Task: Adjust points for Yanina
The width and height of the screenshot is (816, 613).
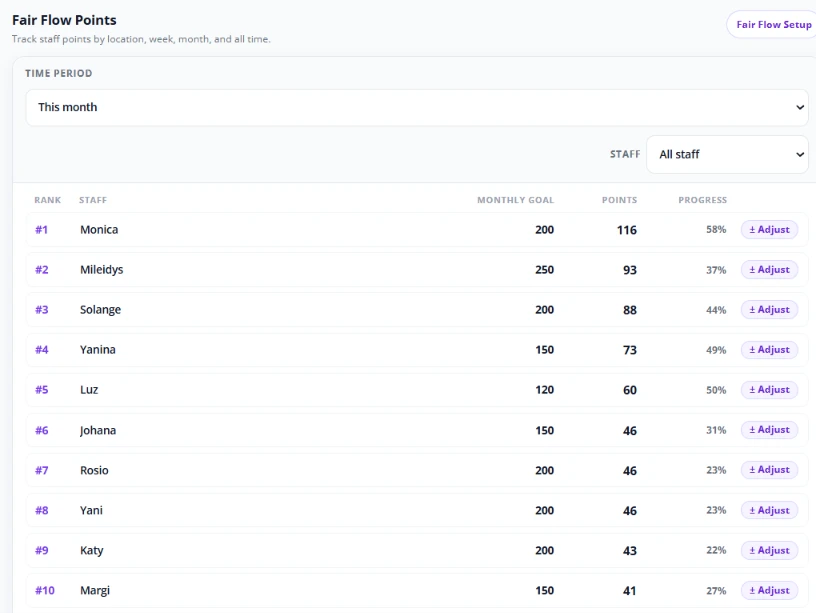Action: tap(769, 350)
